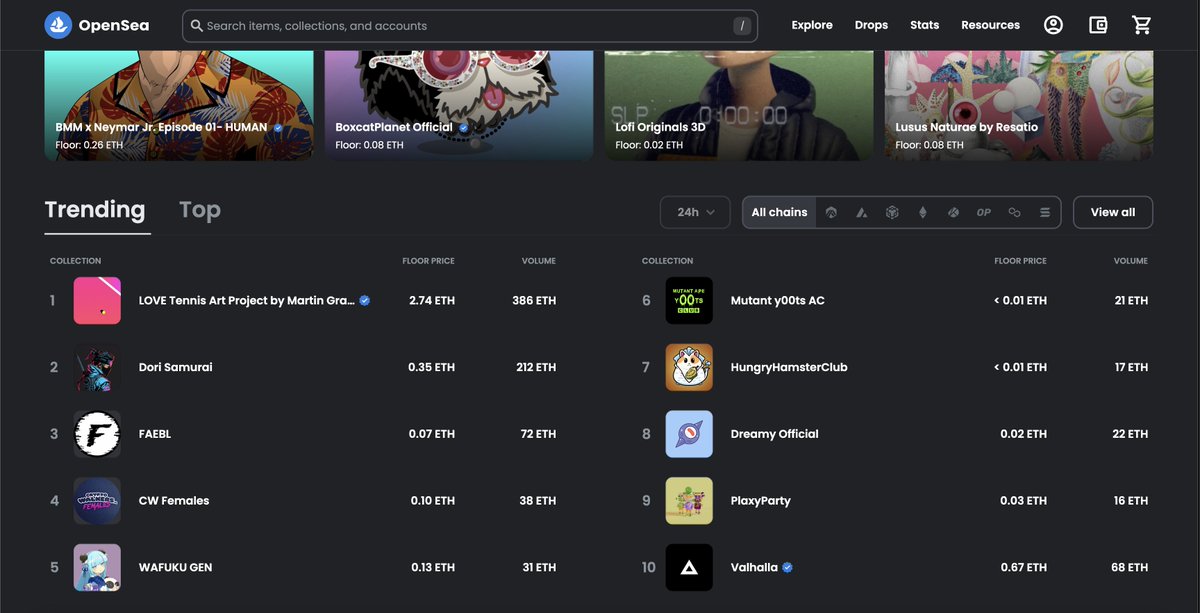The height and width of the screenshot is (613, 1200).
Task: Open the 24h time range dropdown
Action: click(x=695, y=212)
